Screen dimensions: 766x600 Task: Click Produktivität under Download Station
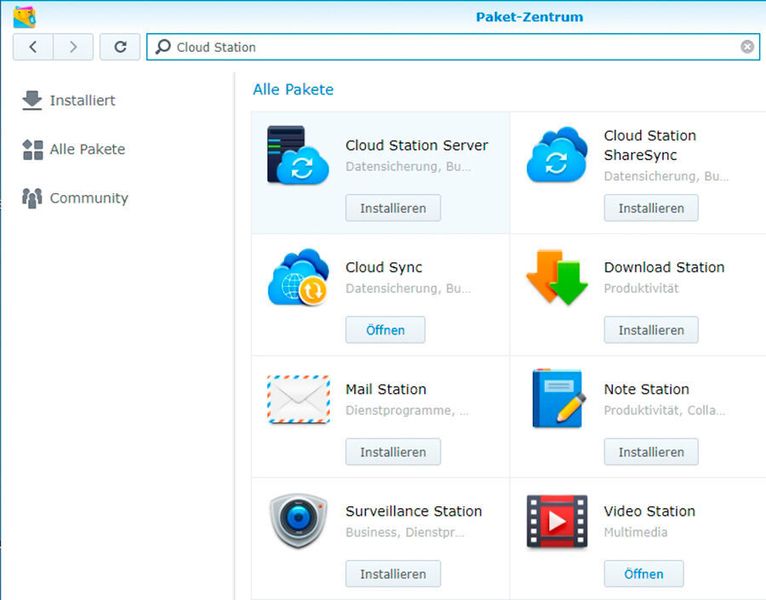pyautogui.click(x=641, y=288)
